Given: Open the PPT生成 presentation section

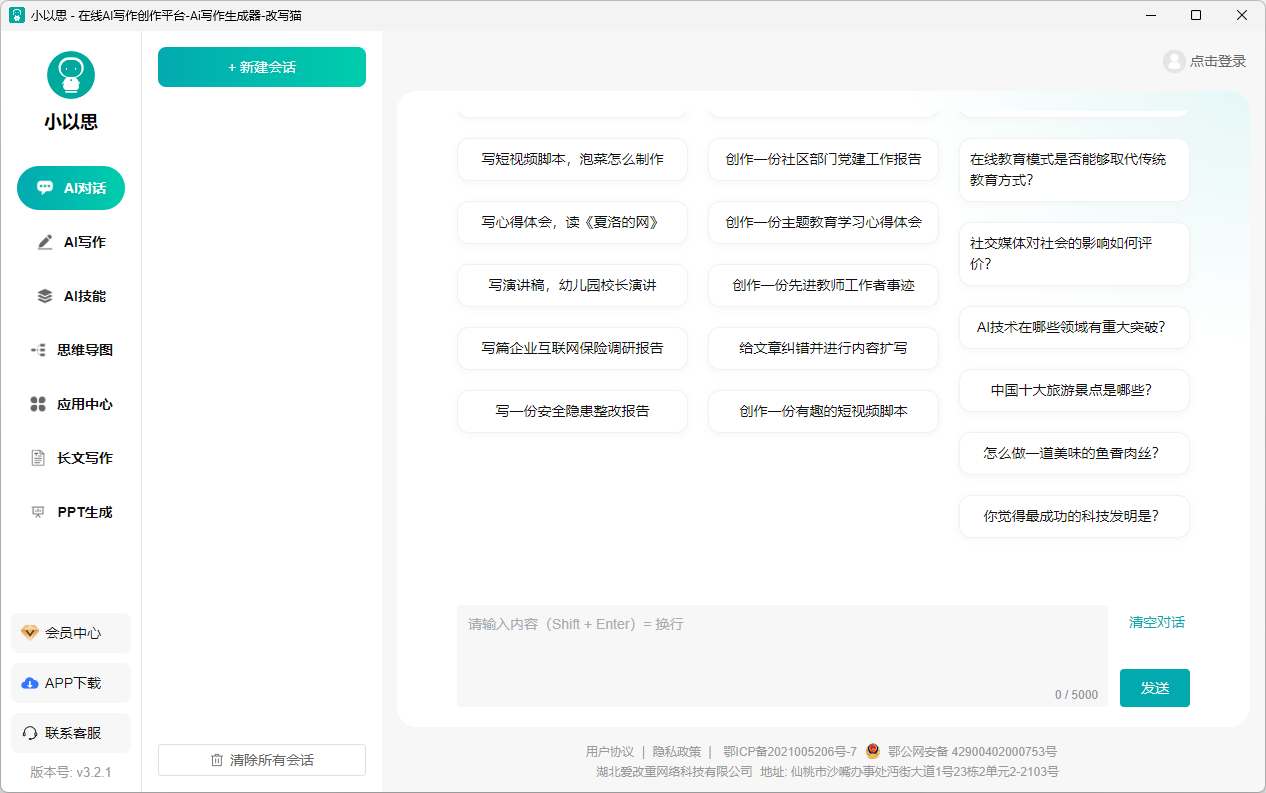Looking at the screenshot, I should click(x=71, y=512).
